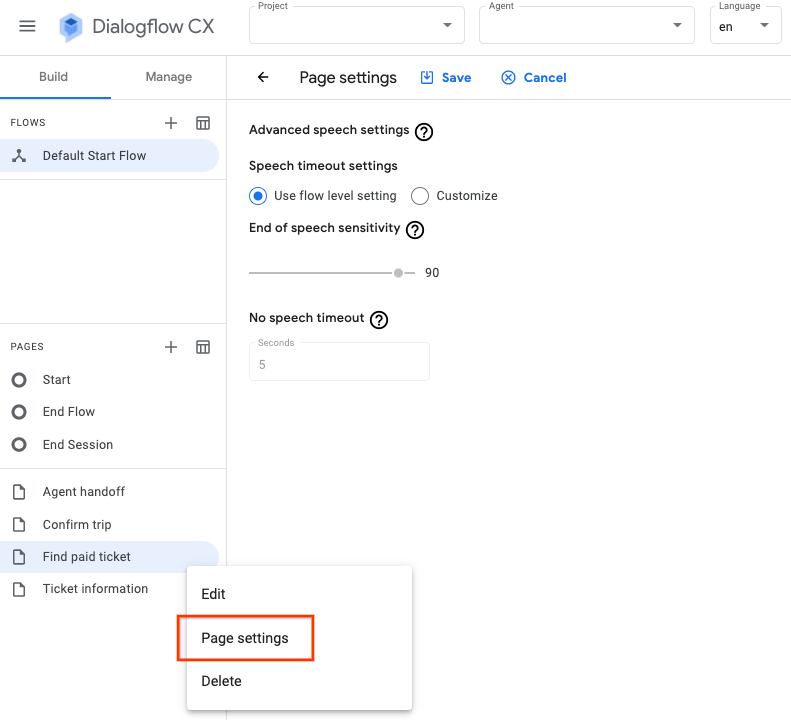This screenshot has width=791, height=720.
Task: Open help for End of speech sensitivity
Action: pyautogui.click(x=415, y=230)
